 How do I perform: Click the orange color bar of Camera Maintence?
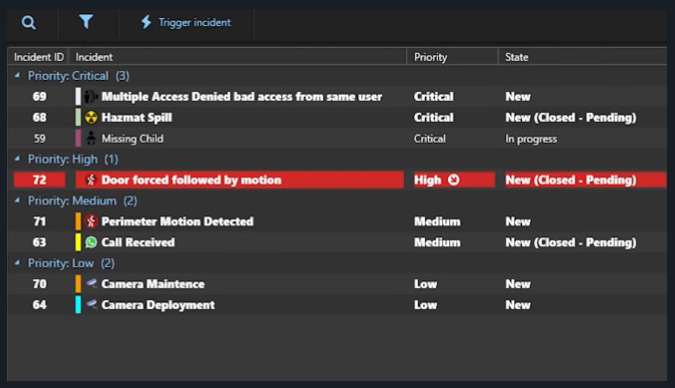pyautogui.click(x=78, y=284)
